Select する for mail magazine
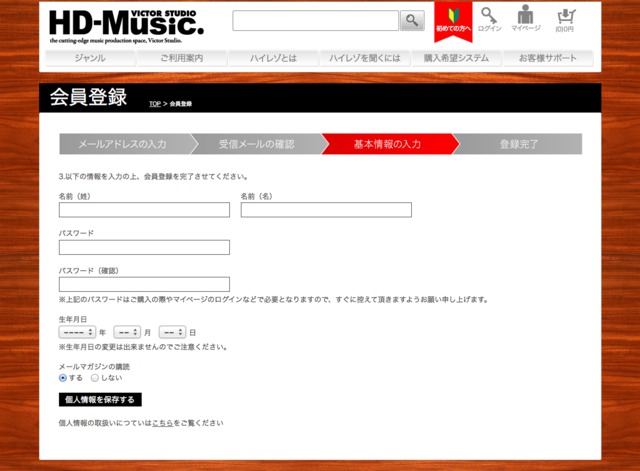Screen dimensions: 640x471 62,378
